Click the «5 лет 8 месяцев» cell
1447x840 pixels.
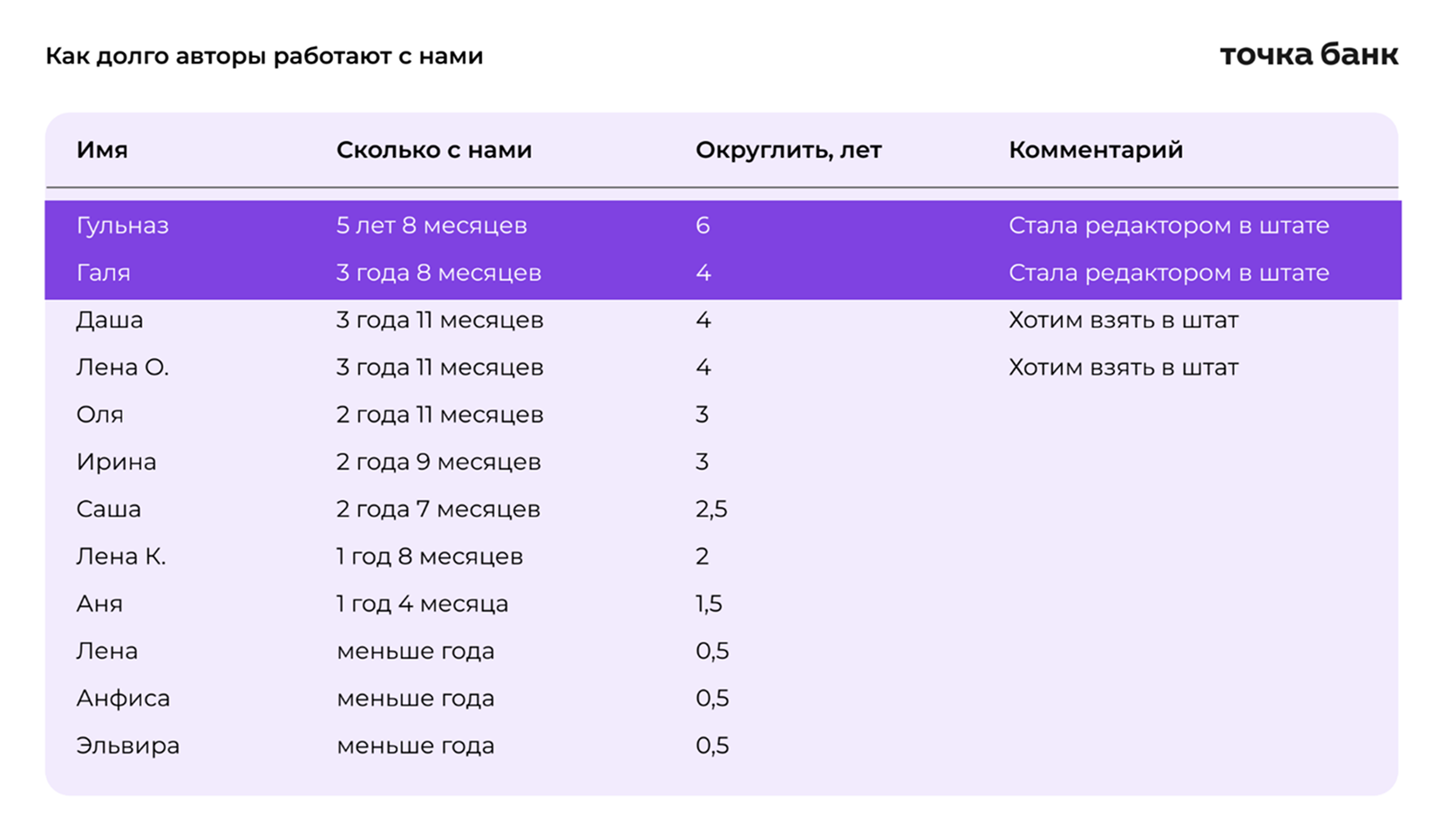coord(431,226)
